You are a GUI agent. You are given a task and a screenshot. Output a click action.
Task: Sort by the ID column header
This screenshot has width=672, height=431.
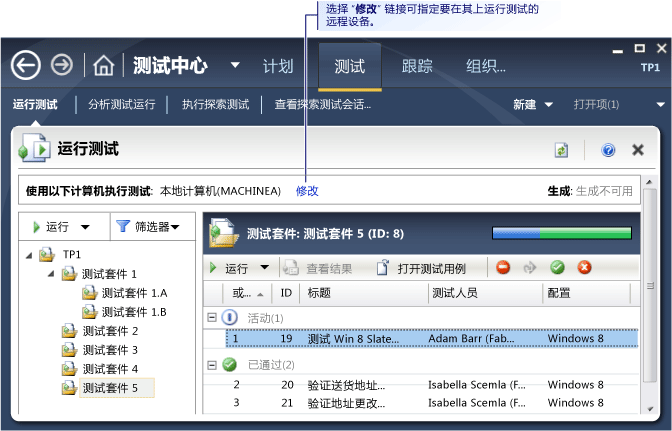(x=286, y=293)
